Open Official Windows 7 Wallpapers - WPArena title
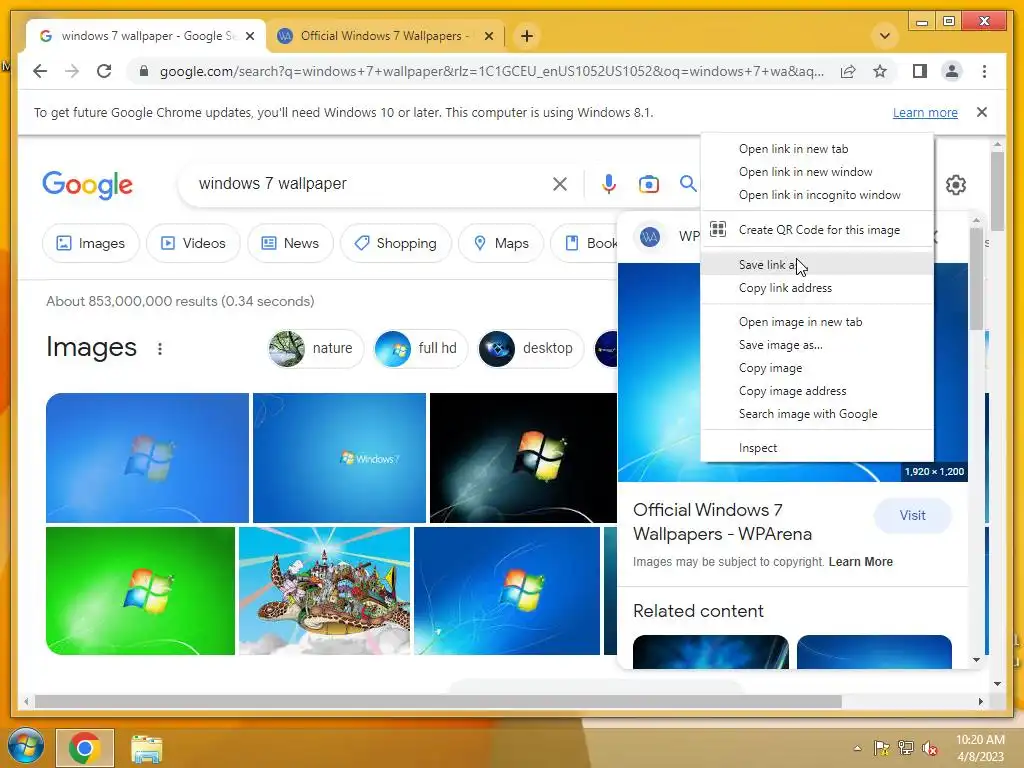 [722, 522]
